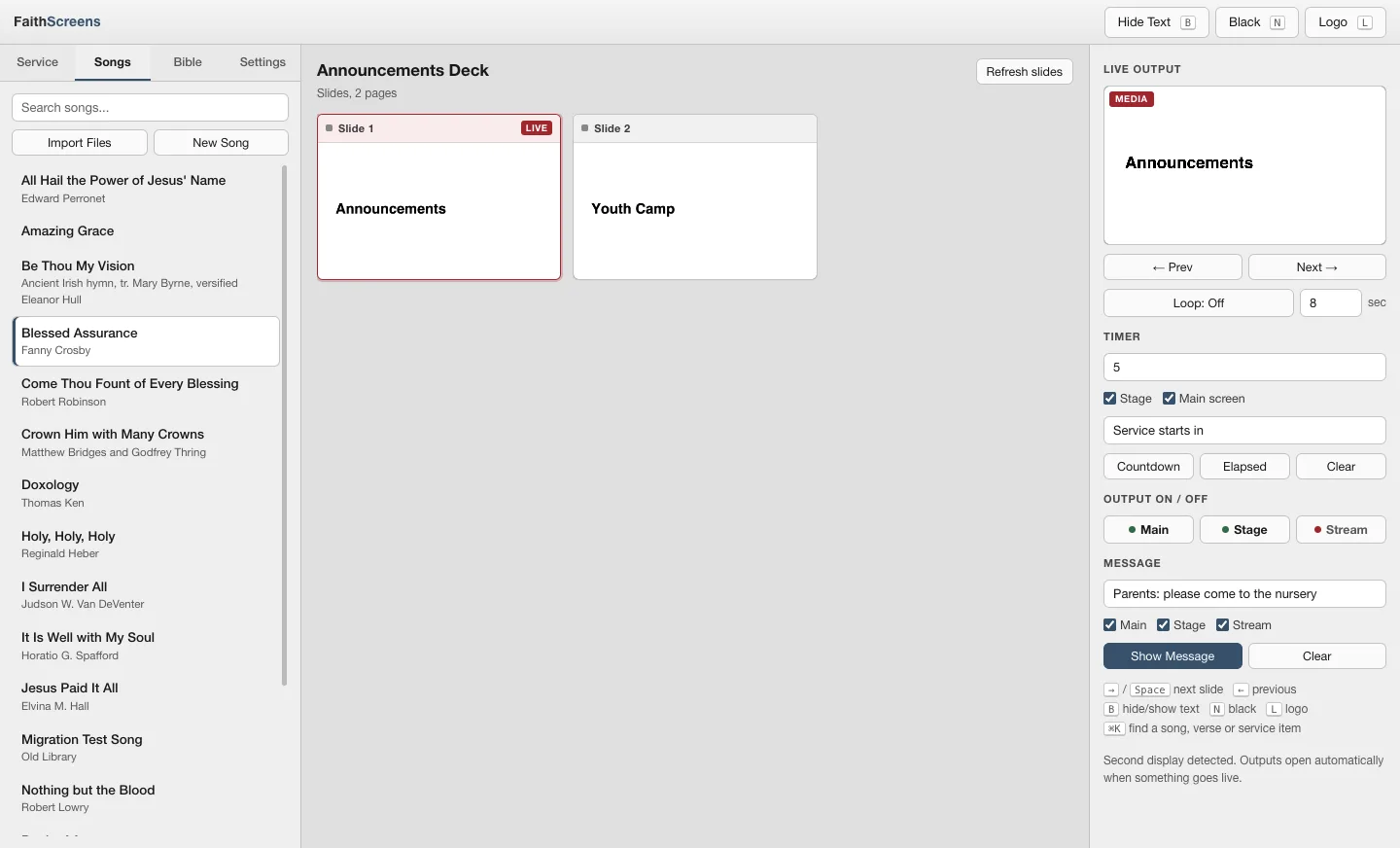Open the Settings tab
The image size is (1400, 848).
point(262,62)
